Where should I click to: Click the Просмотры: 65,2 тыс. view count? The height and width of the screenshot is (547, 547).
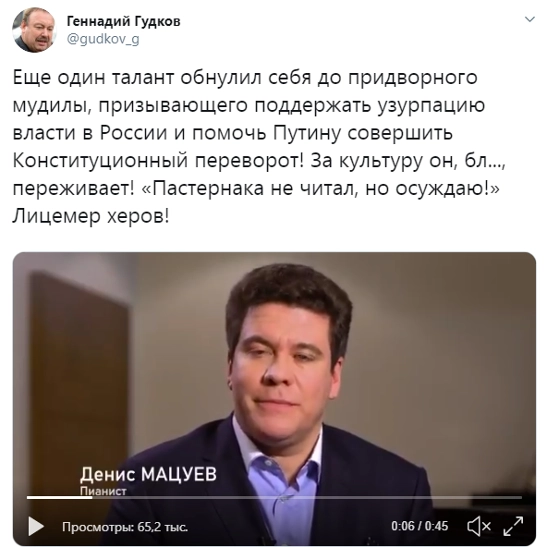pyautogui.click(x=125, y=526)
